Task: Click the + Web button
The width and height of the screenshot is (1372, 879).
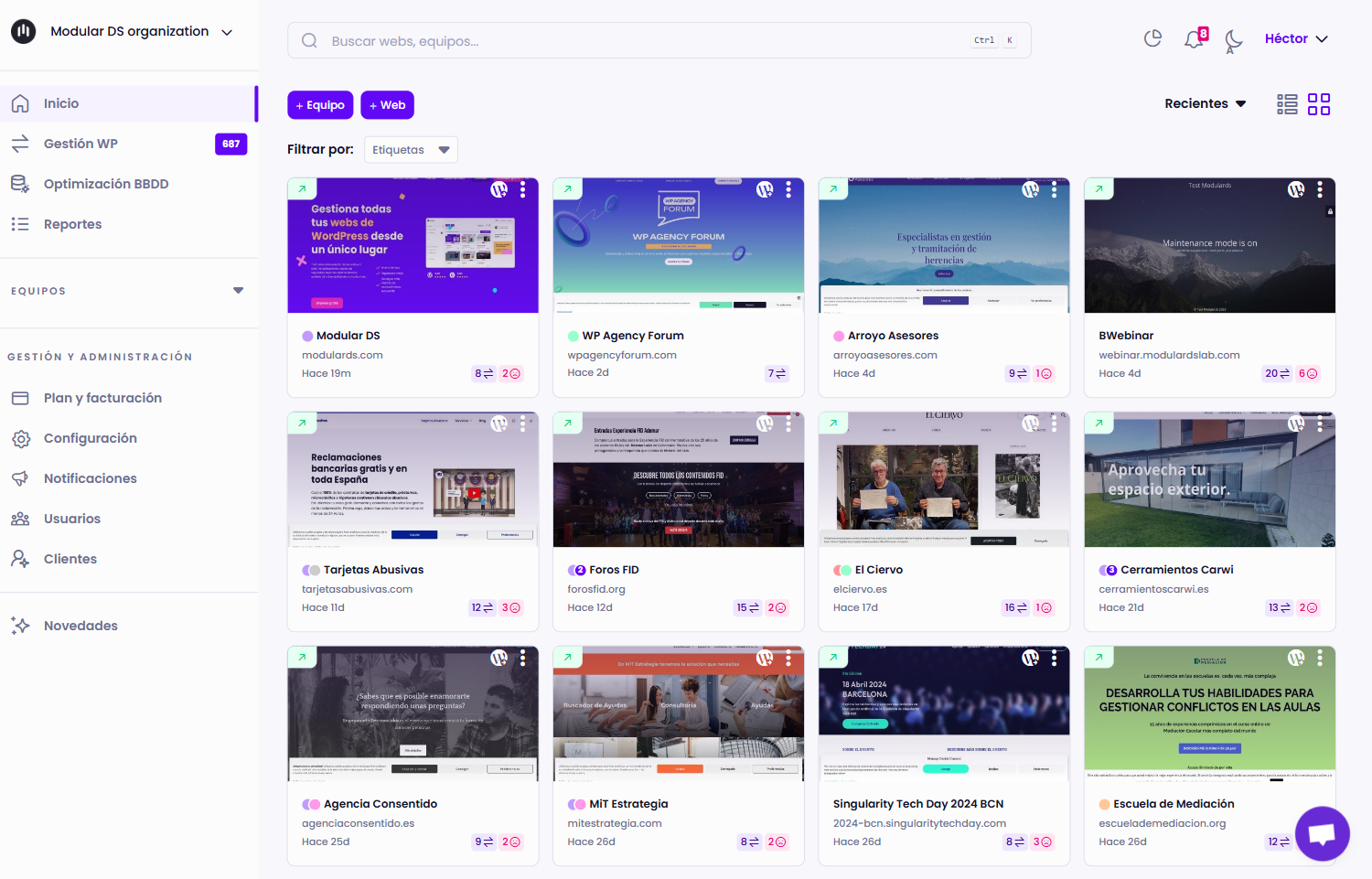Action: tap(387, 105)
